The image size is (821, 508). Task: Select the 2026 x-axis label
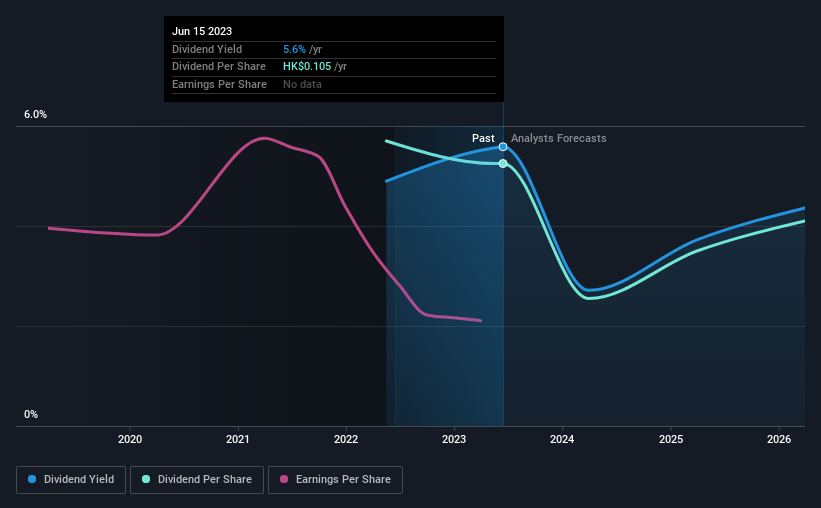[779, 439]
